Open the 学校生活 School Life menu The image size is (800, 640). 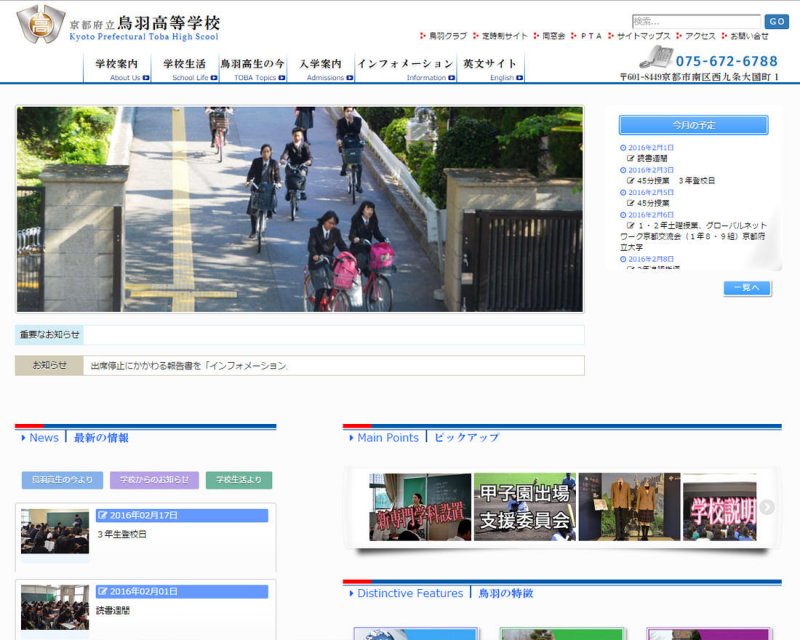pyautogui.click(x=184, y=68)
